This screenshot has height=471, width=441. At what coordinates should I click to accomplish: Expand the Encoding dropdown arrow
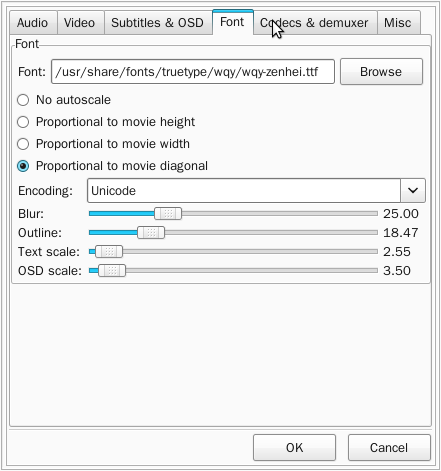pos(413,190)
